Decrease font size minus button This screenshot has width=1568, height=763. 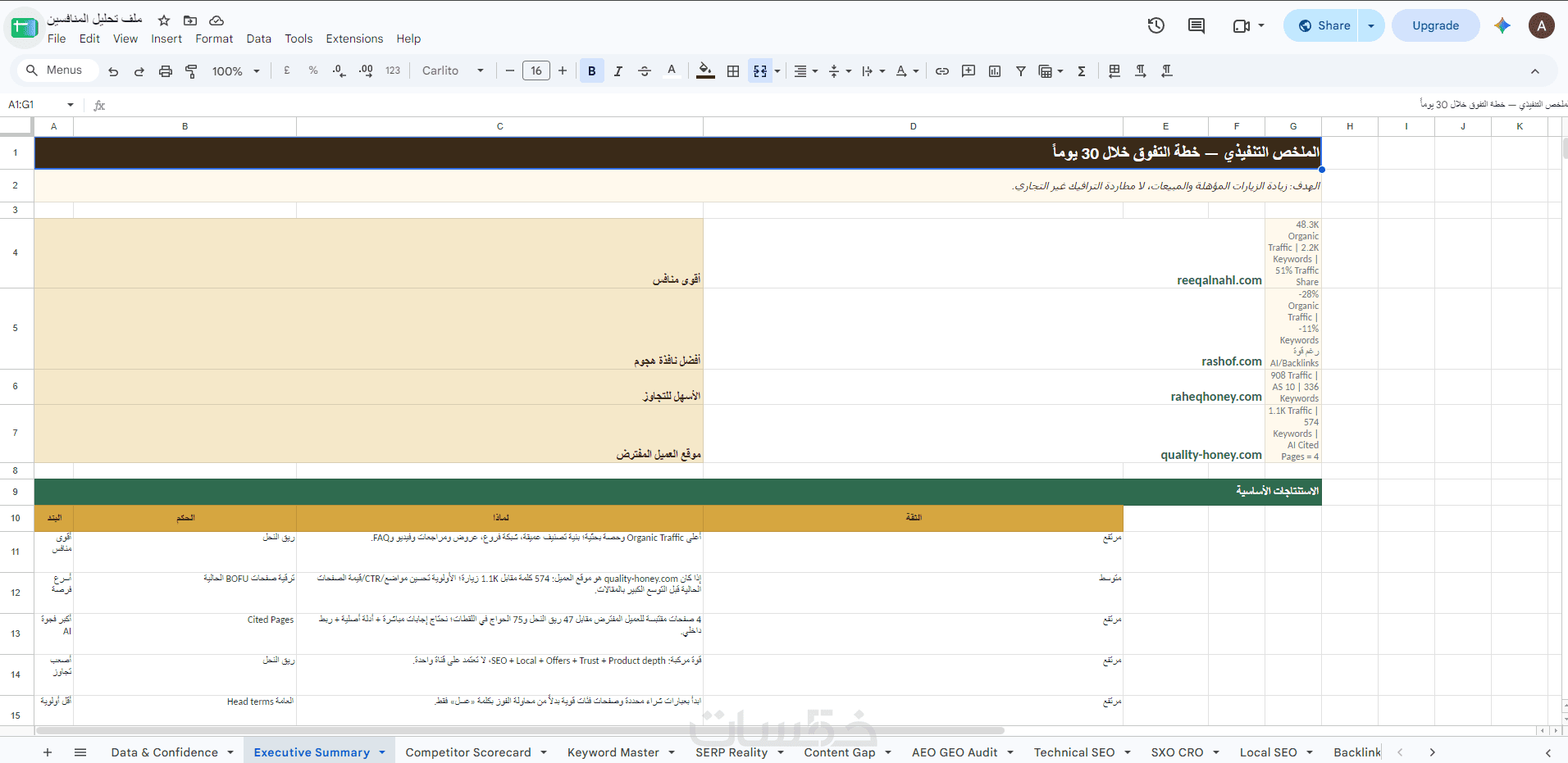coord(510,71)
